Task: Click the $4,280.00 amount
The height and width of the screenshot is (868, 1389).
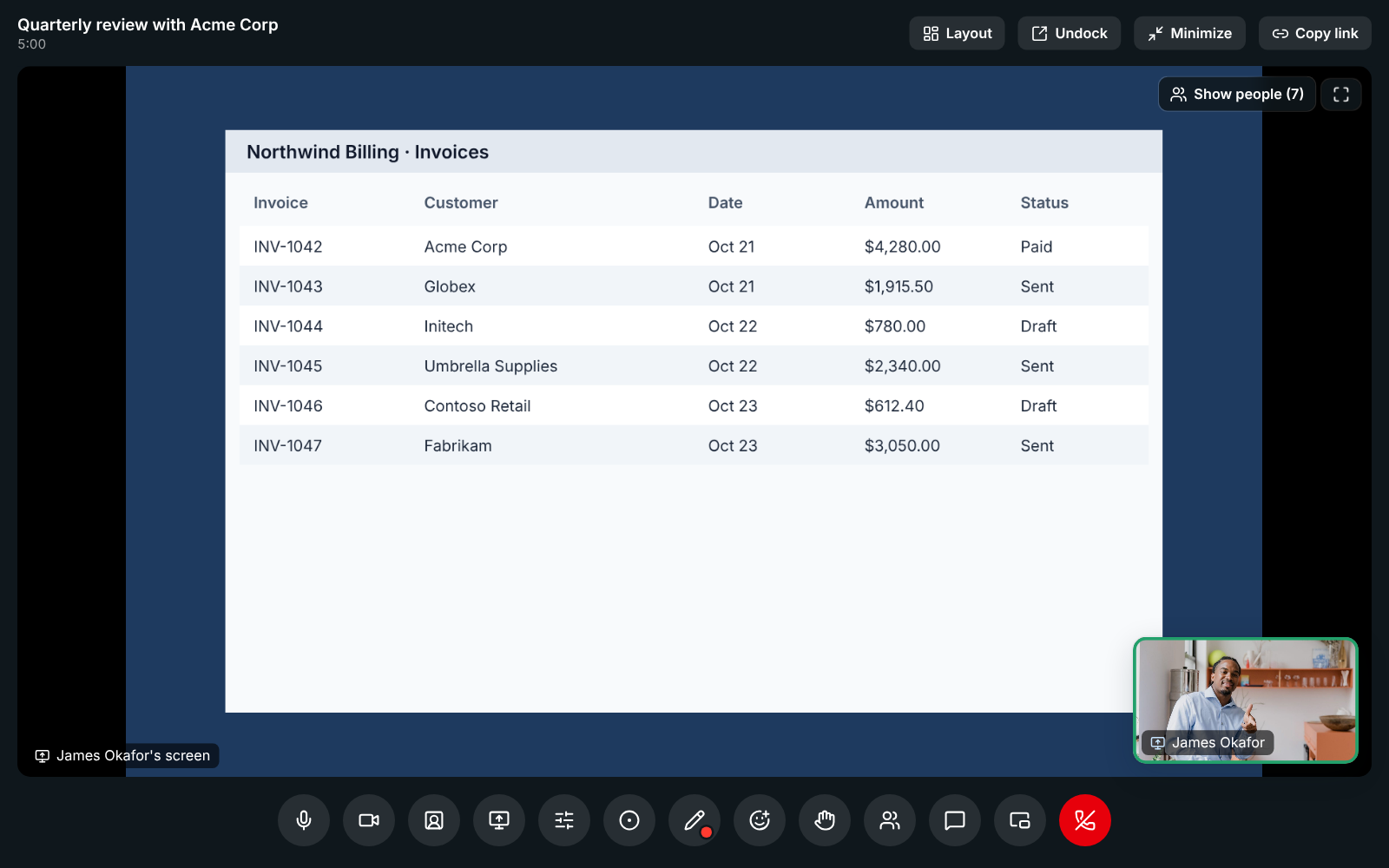Action: [903, 247]
